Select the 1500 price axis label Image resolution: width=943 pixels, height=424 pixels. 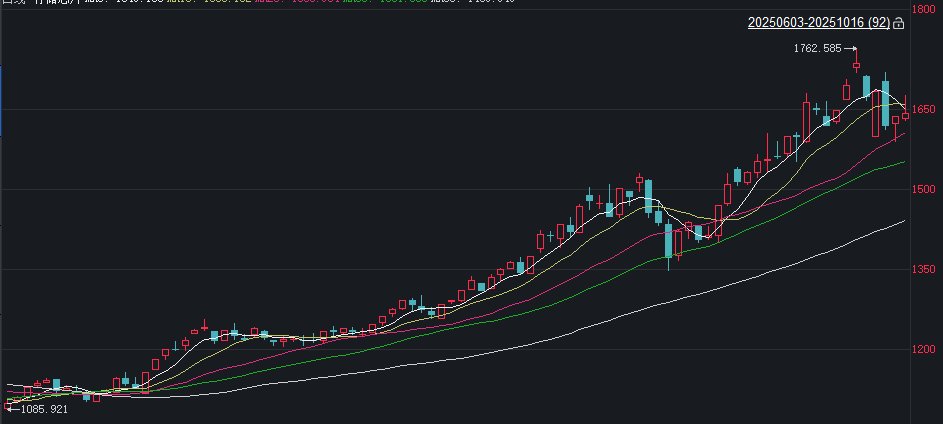click(x=925, y=189)
